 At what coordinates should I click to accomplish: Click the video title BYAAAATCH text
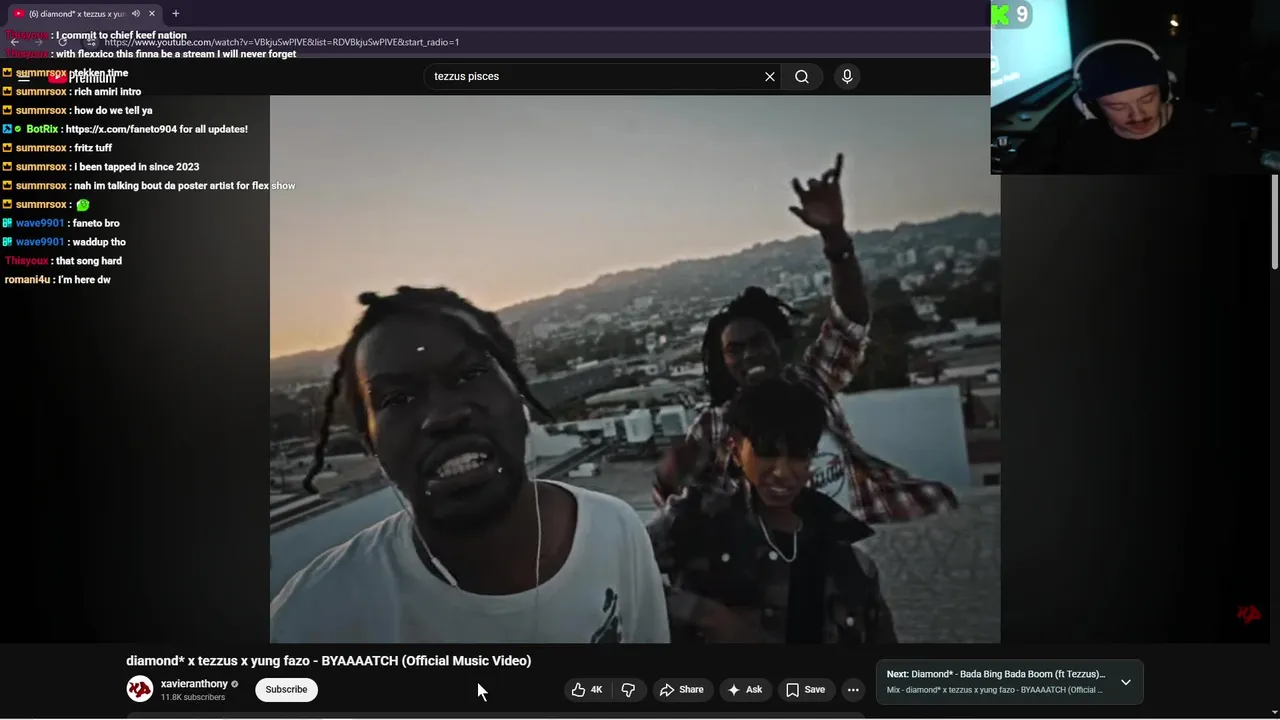click(328, 660)
